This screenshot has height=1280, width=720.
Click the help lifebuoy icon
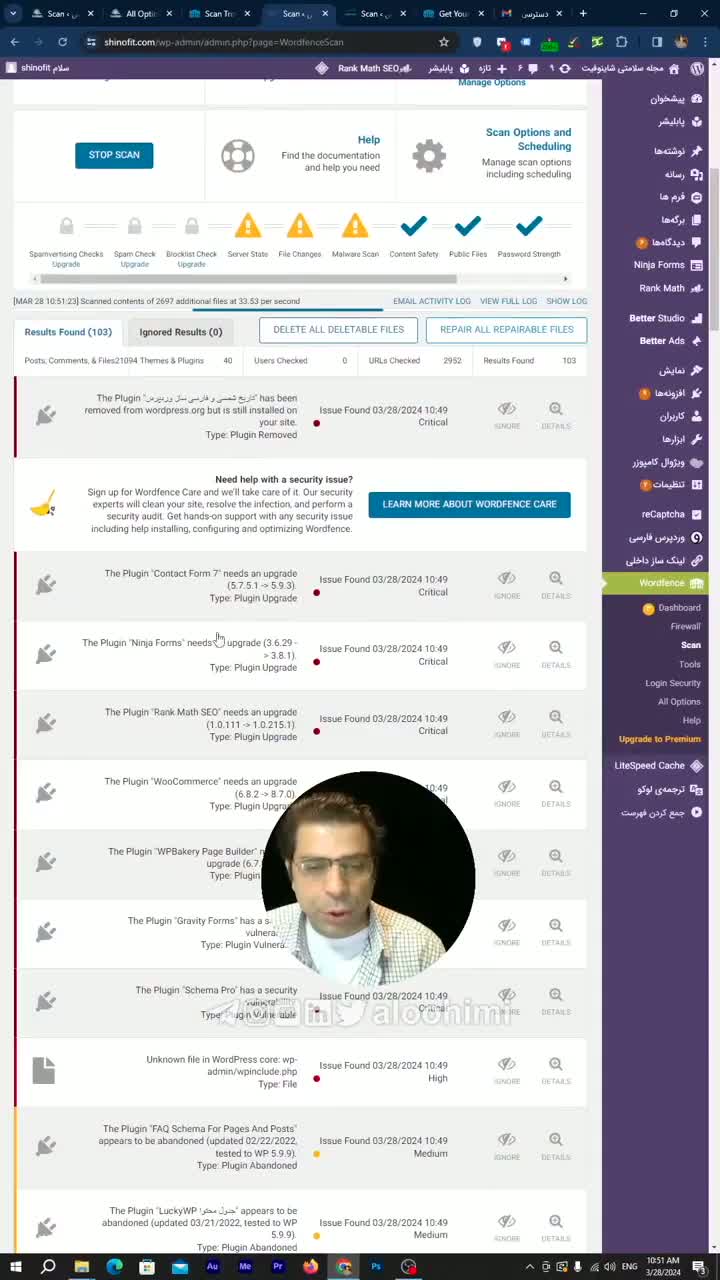pos(238,156)
